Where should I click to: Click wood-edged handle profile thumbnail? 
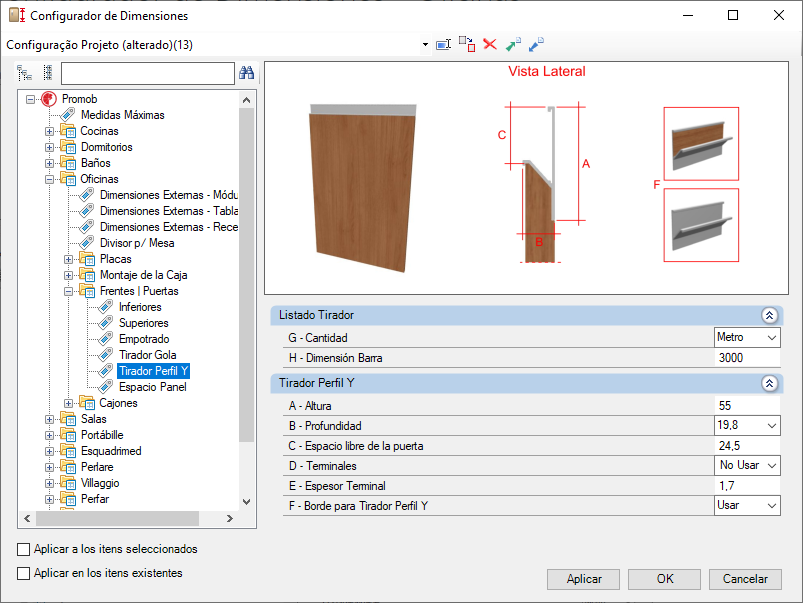click(701, 144)
